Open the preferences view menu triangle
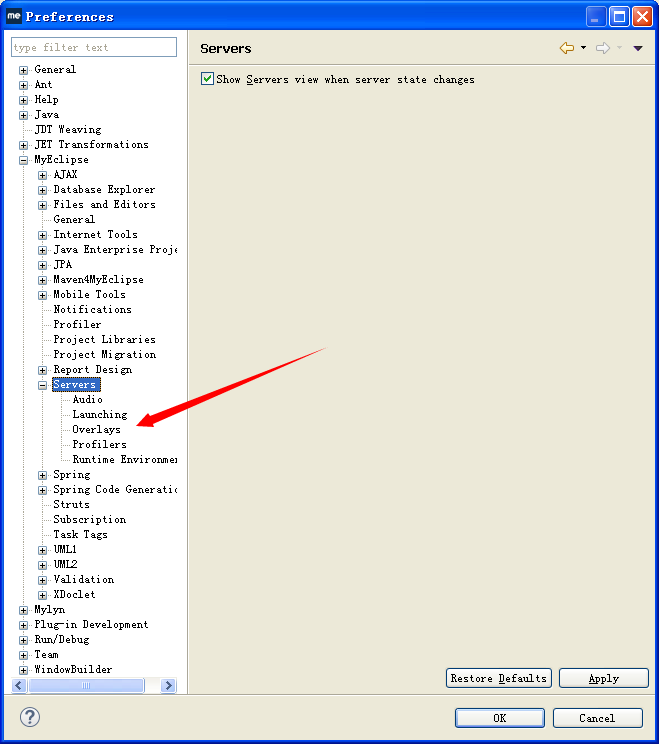Screen dimensions: 659x744 point(638,48)
